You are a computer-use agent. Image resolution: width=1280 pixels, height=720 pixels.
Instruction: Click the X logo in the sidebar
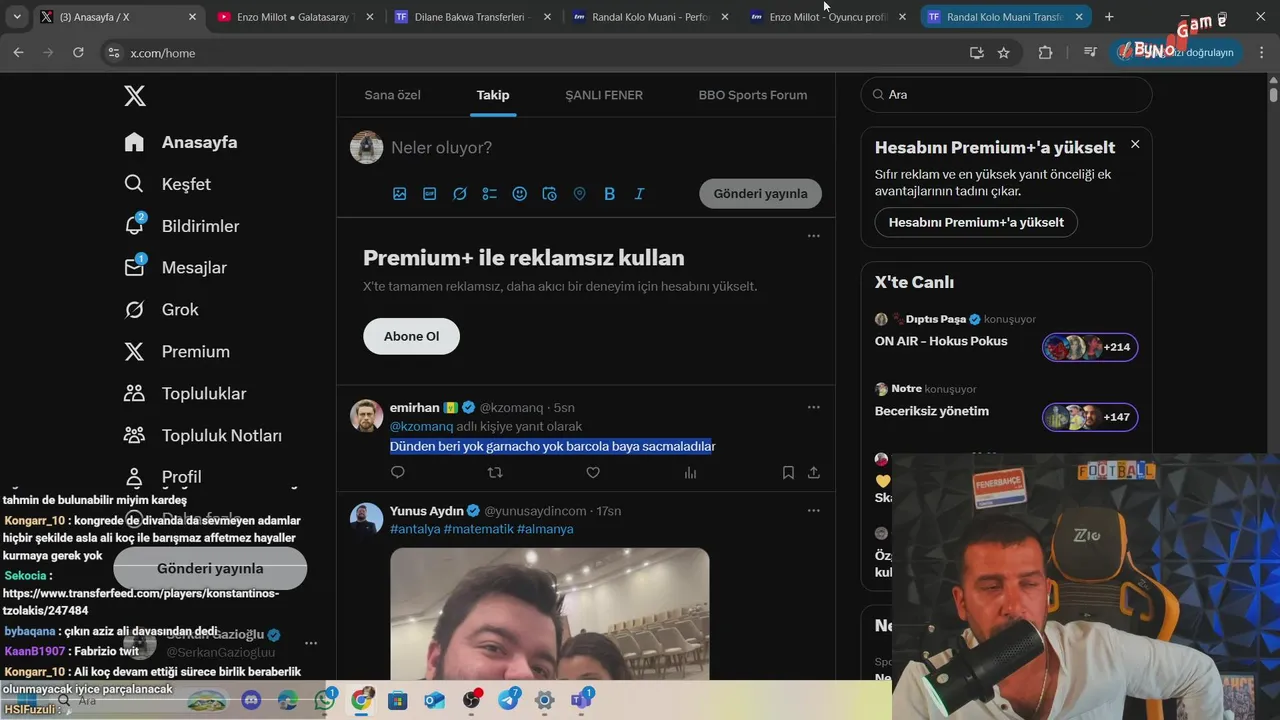point(135,96)
